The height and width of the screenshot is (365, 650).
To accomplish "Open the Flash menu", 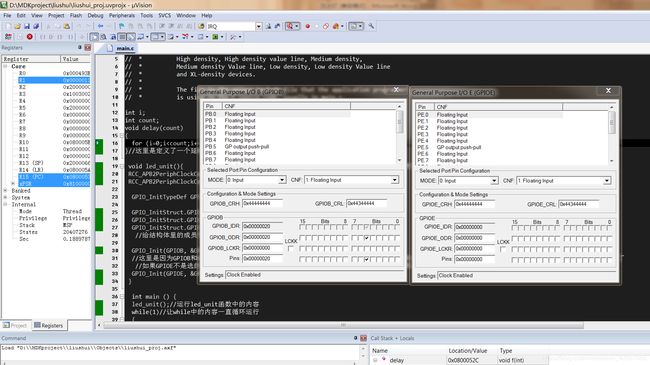I will (76, 15).
